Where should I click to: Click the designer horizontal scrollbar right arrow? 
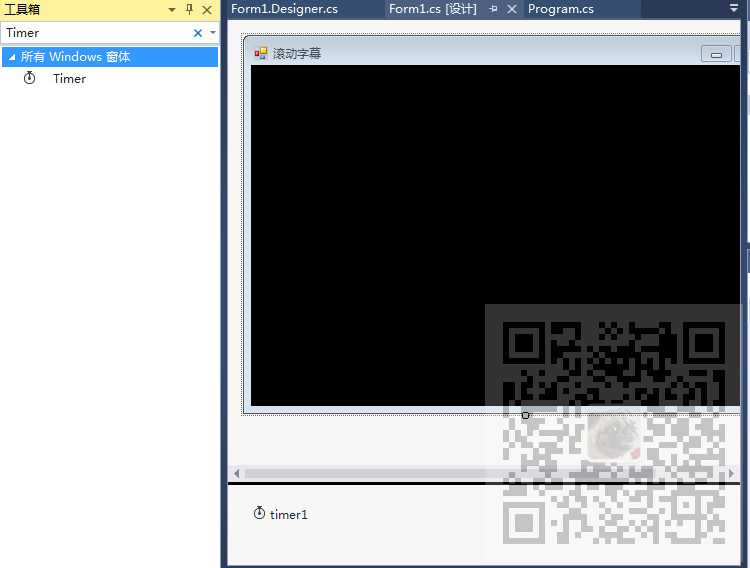pos(731,473)
